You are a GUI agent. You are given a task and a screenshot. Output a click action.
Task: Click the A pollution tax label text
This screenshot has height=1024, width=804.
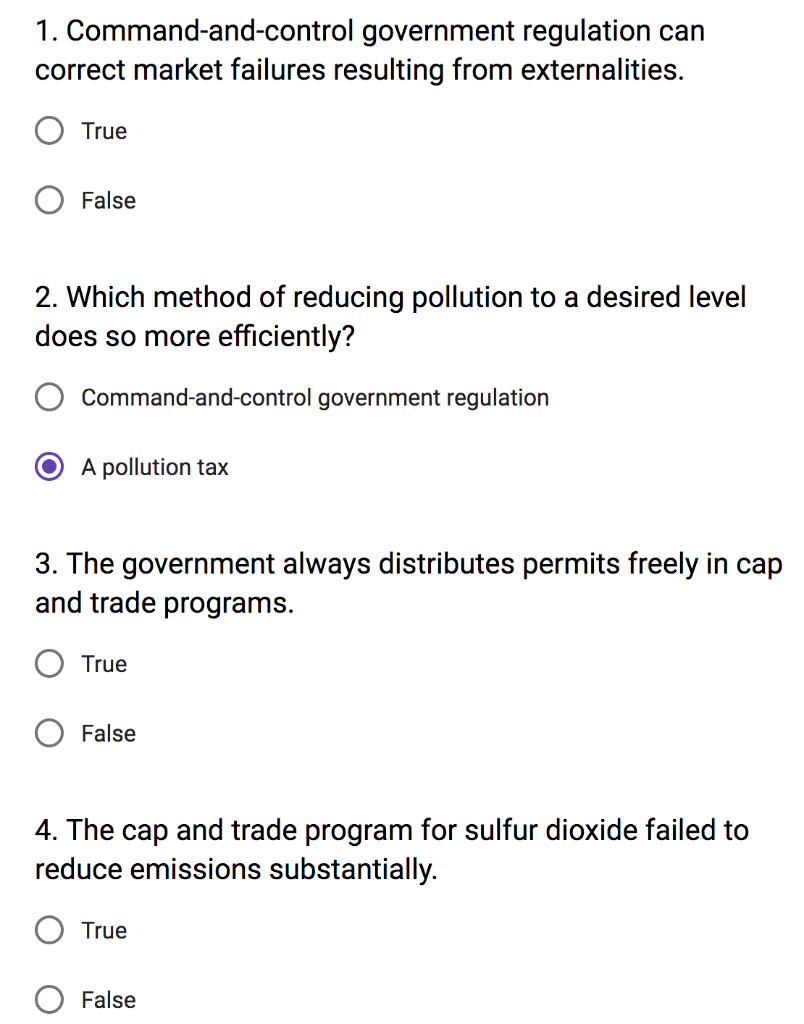click(x=154, y=466)
